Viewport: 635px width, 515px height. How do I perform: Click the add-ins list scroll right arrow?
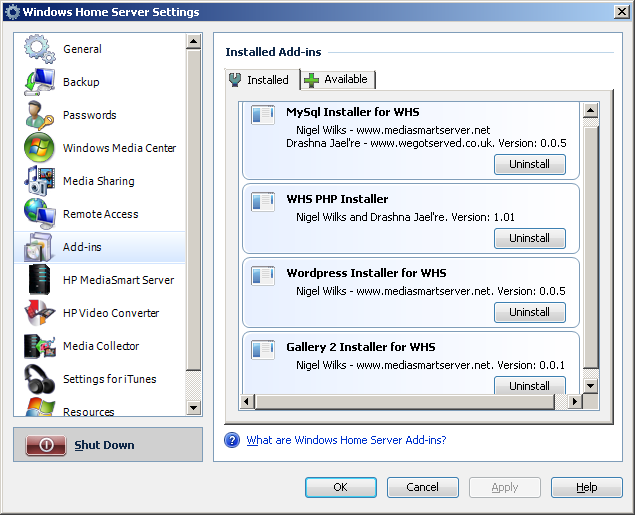[574, 402]
